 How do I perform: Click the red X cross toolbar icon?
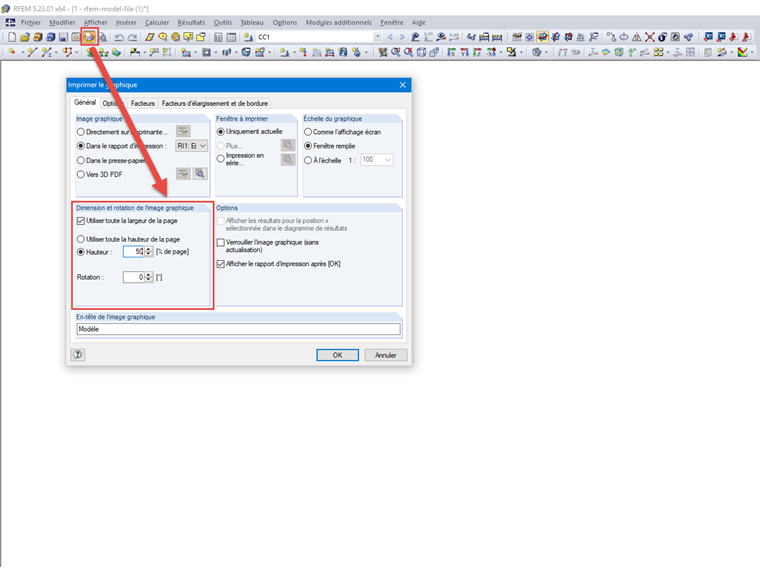[649, 37]
